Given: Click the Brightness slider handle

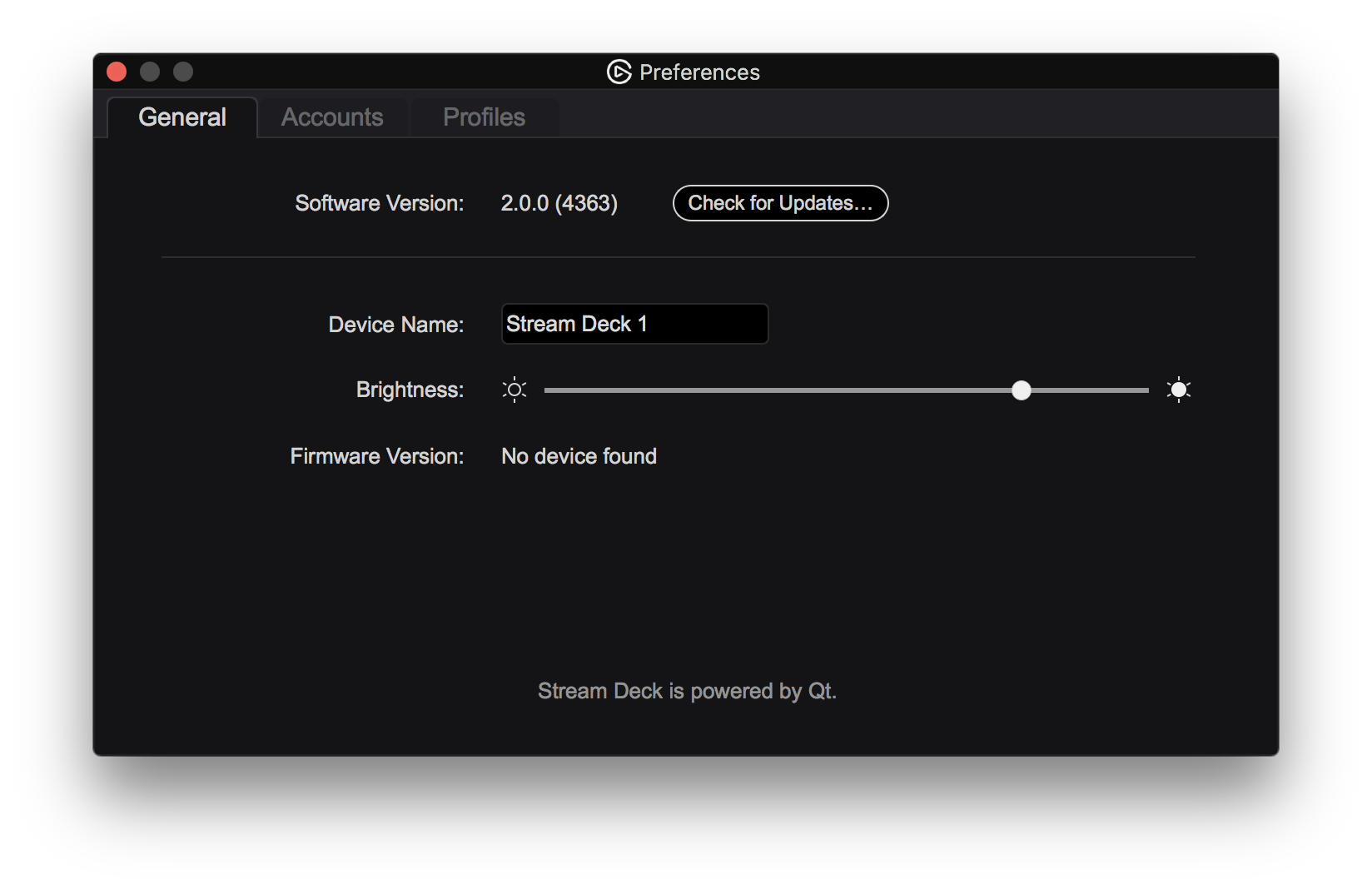Looking at the screenshot, I should click(1022, 390).
